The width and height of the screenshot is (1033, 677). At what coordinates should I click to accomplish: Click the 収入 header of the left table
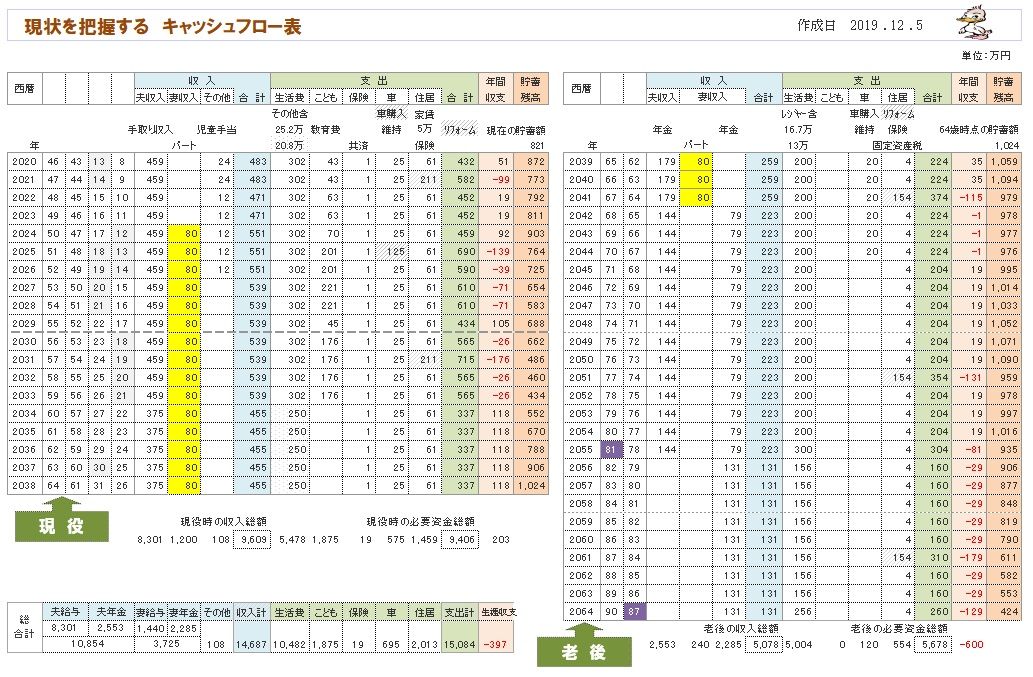202,81
